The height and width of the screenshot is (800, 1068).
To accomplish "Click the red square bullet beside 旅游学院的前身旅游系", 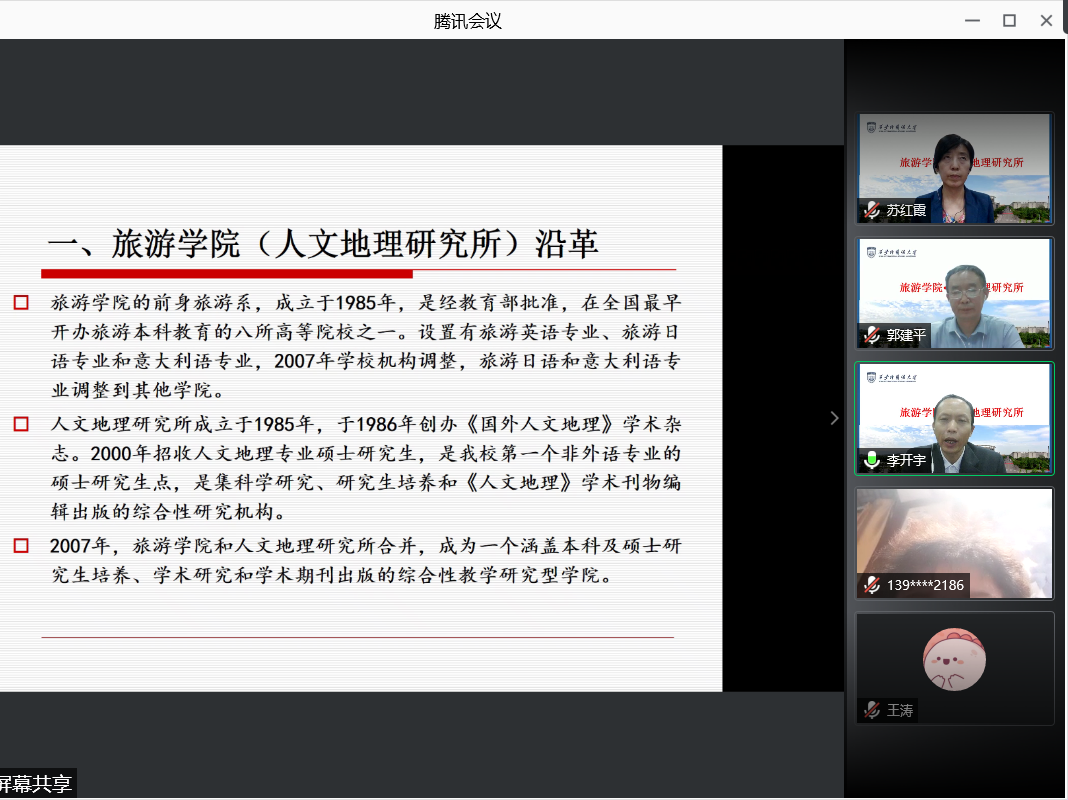I will (x=21, y=303).
